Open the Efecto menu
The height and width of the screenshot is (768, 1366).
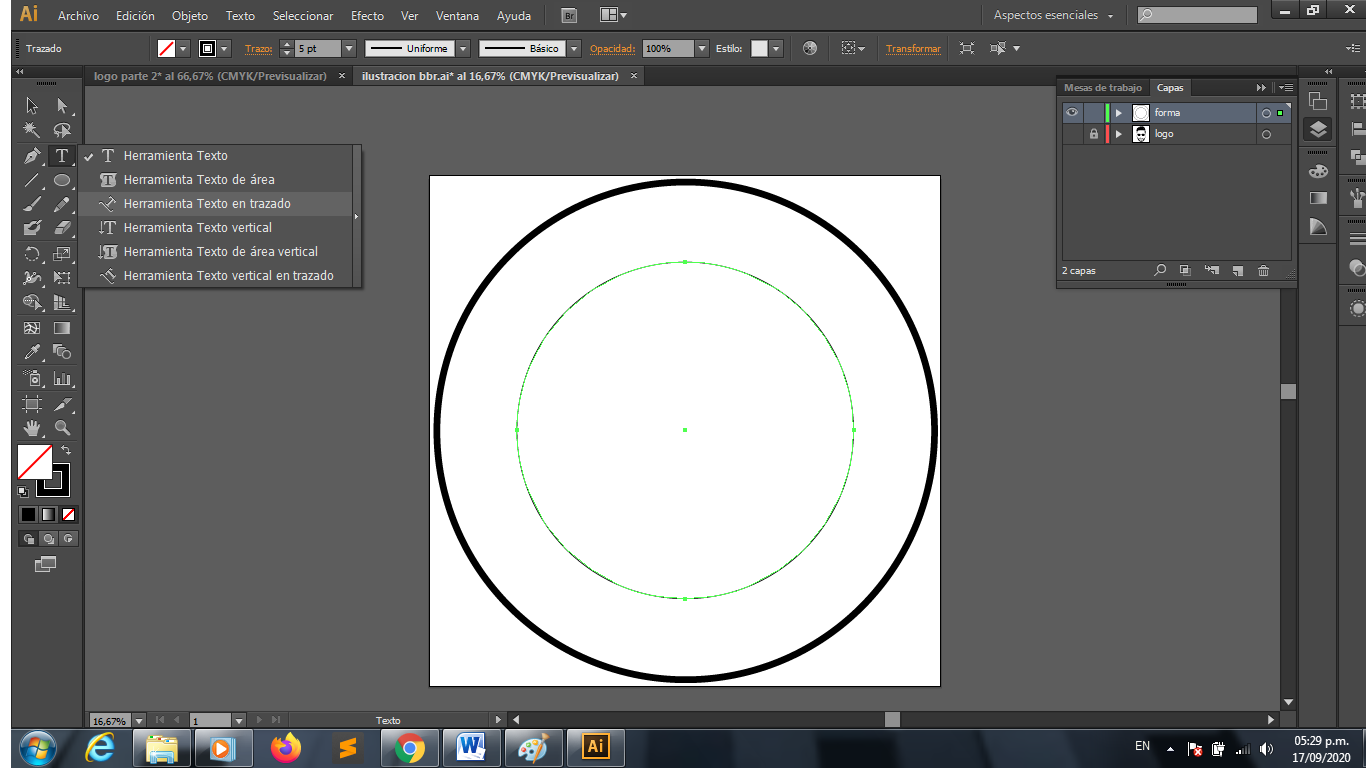pos(367,16)
